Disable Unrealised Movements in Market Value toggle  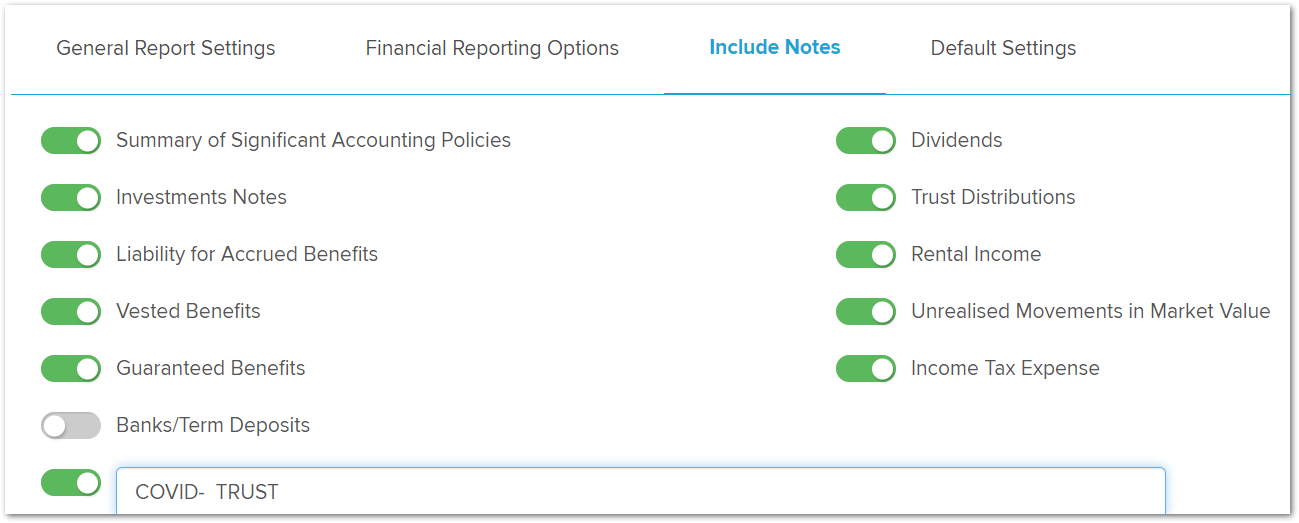[x=866, y=312]
